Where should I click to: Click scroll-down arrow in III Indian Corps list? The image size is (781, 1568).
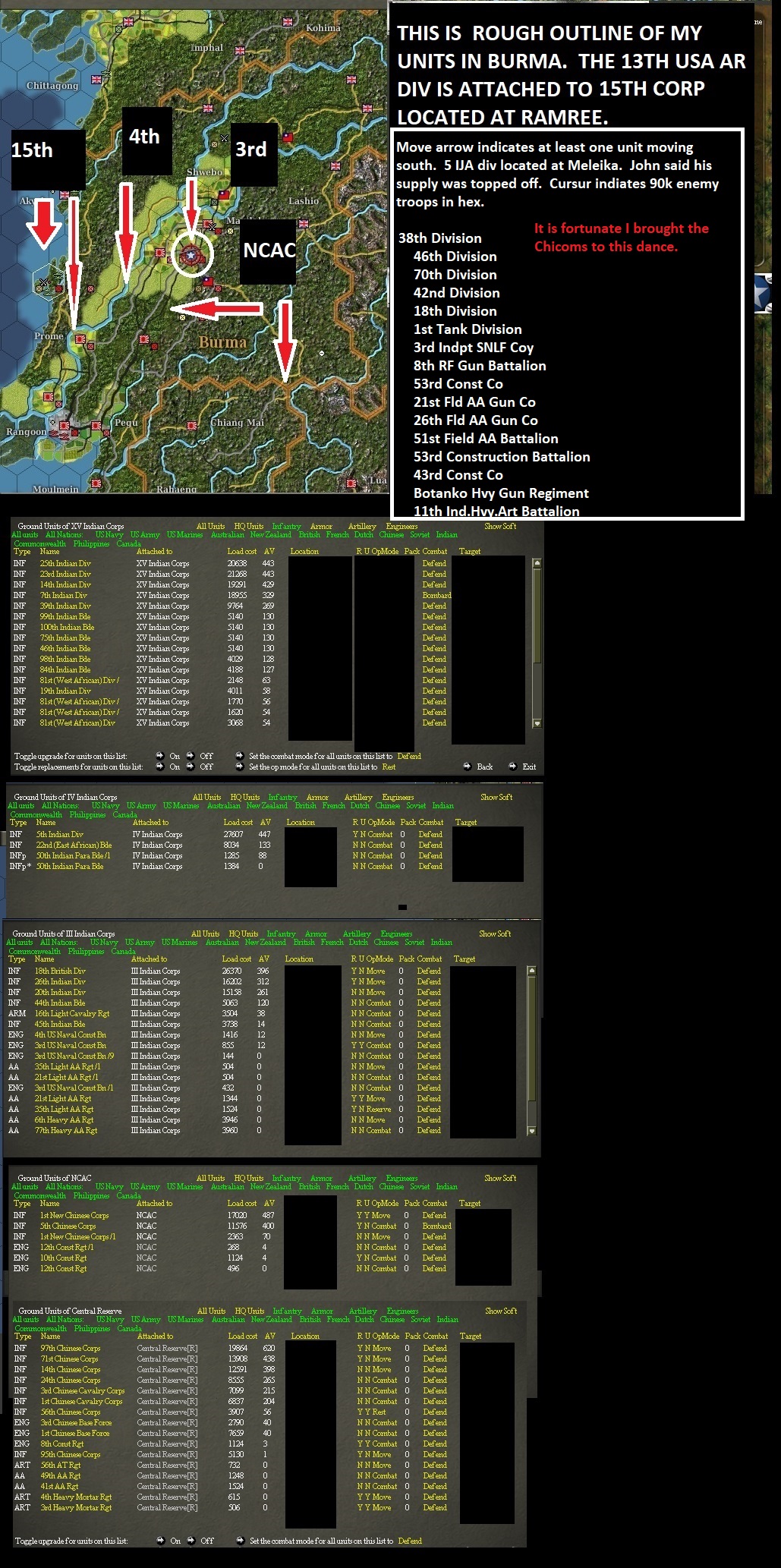coord(532,1131)
